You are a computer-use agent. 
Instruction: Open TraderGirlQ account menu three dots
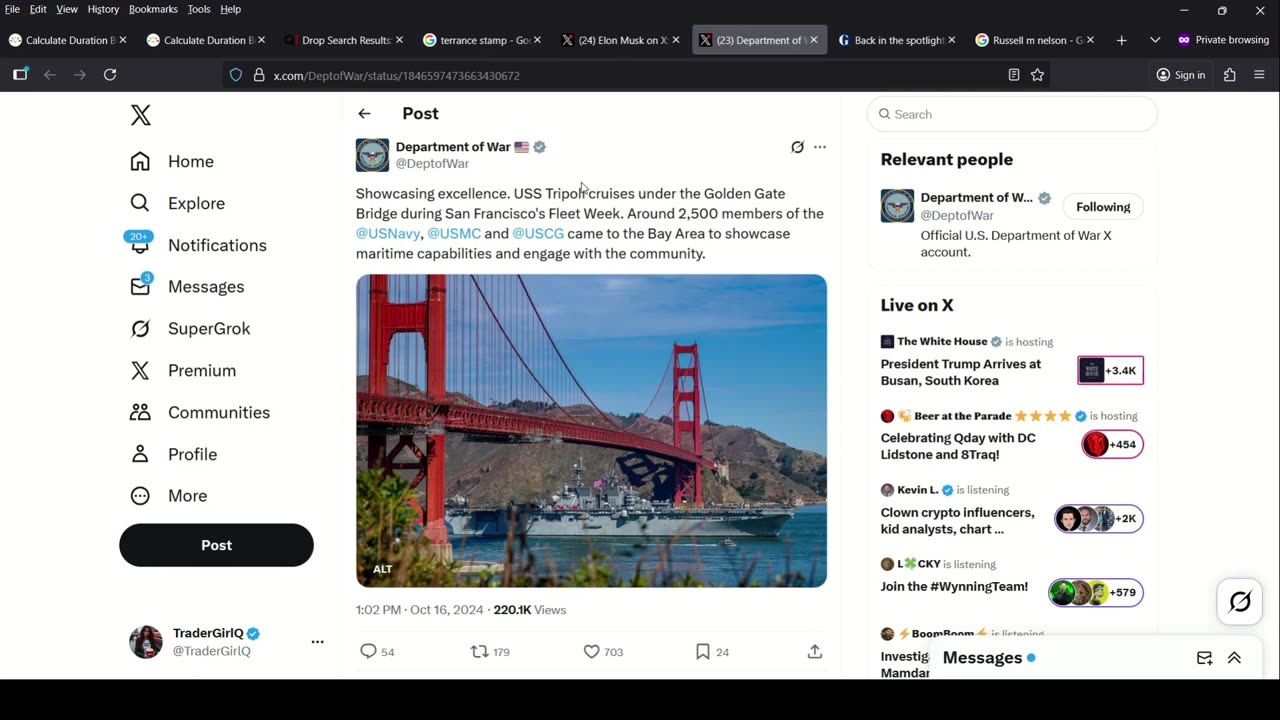pyautogui.click(x=317, y=642)
